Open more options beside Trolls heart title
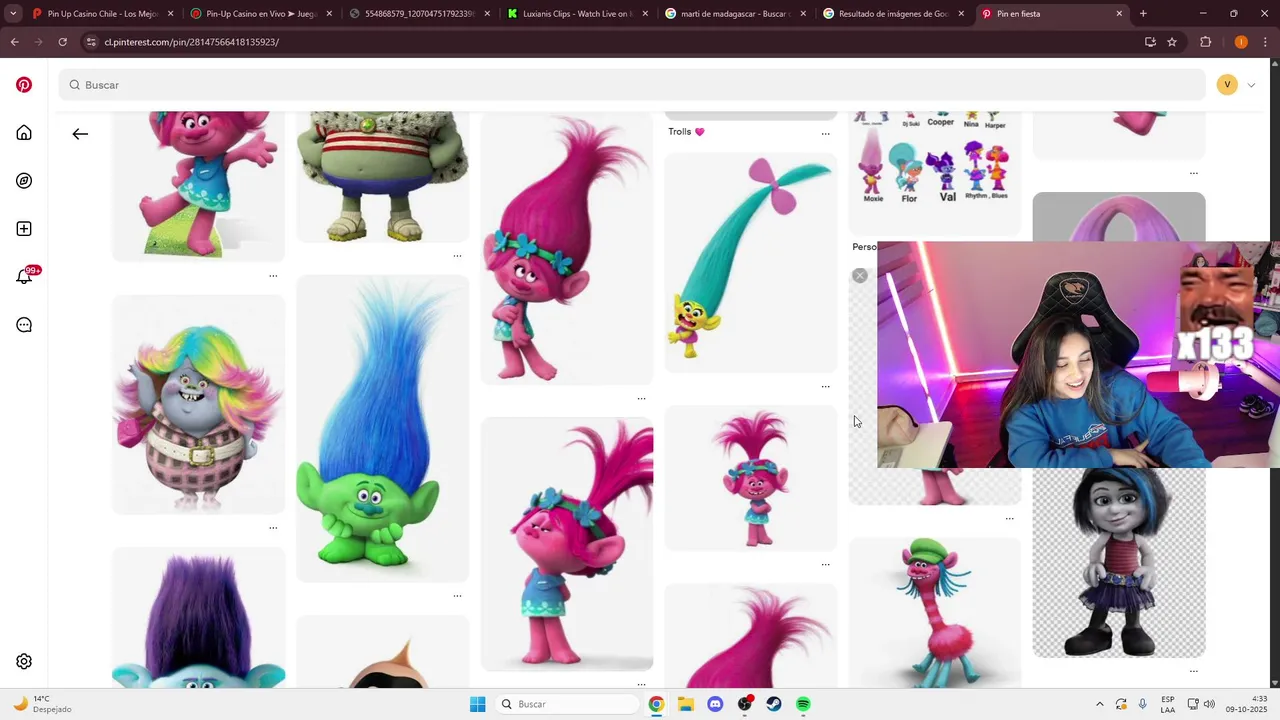Viewport: 1280px width, 720px height. [x=825, y=133]
